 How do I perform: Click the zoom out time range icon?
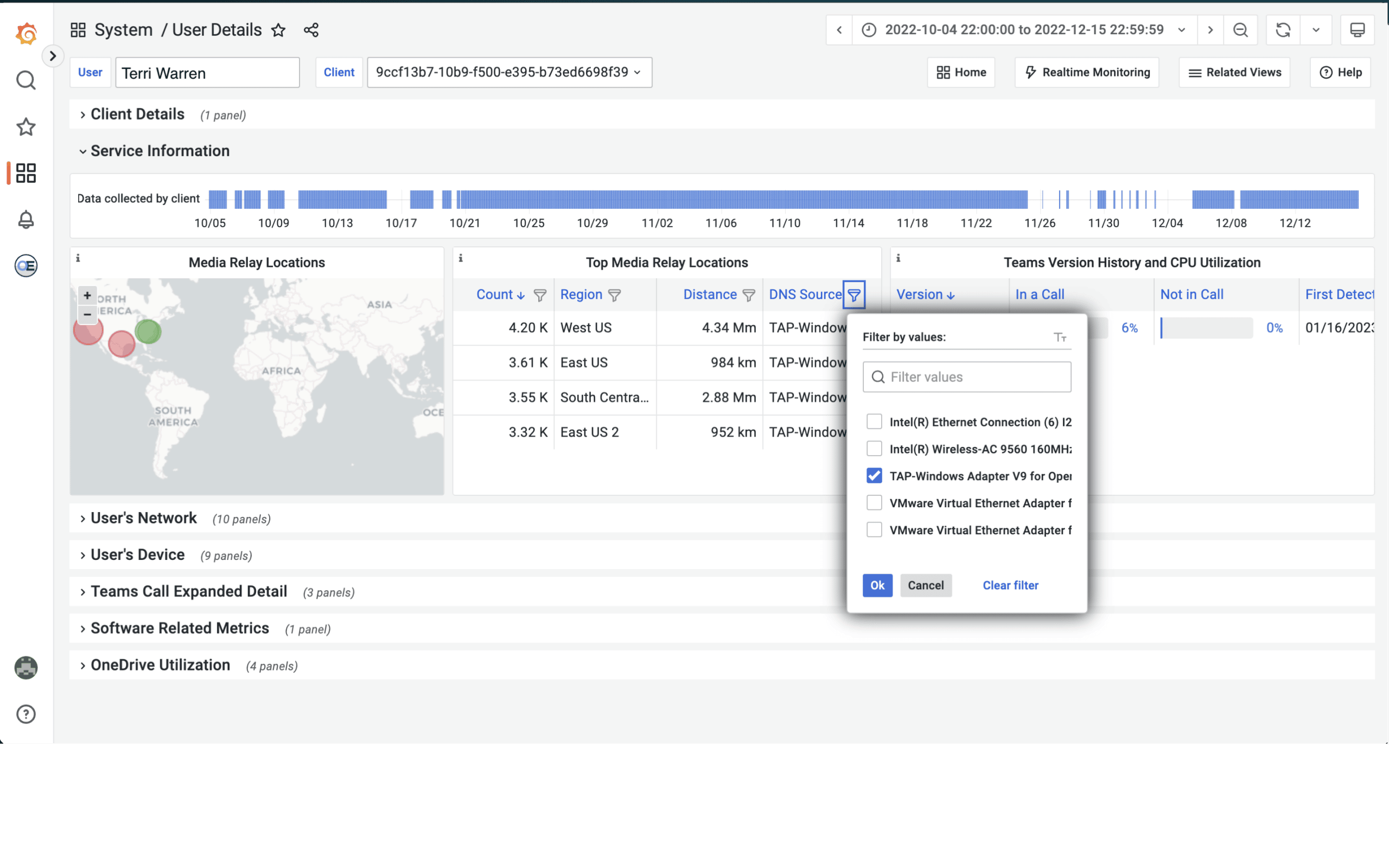click(x=1240, y=30)
